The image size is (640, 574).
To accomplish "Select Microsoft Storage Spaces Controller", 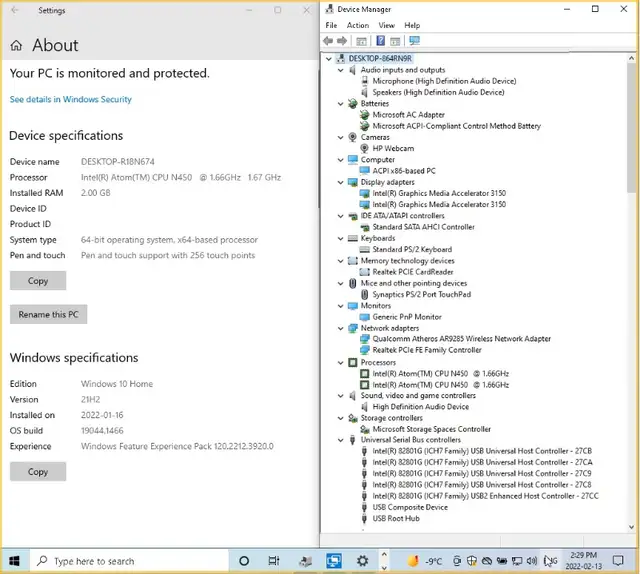I will point(431,429).
